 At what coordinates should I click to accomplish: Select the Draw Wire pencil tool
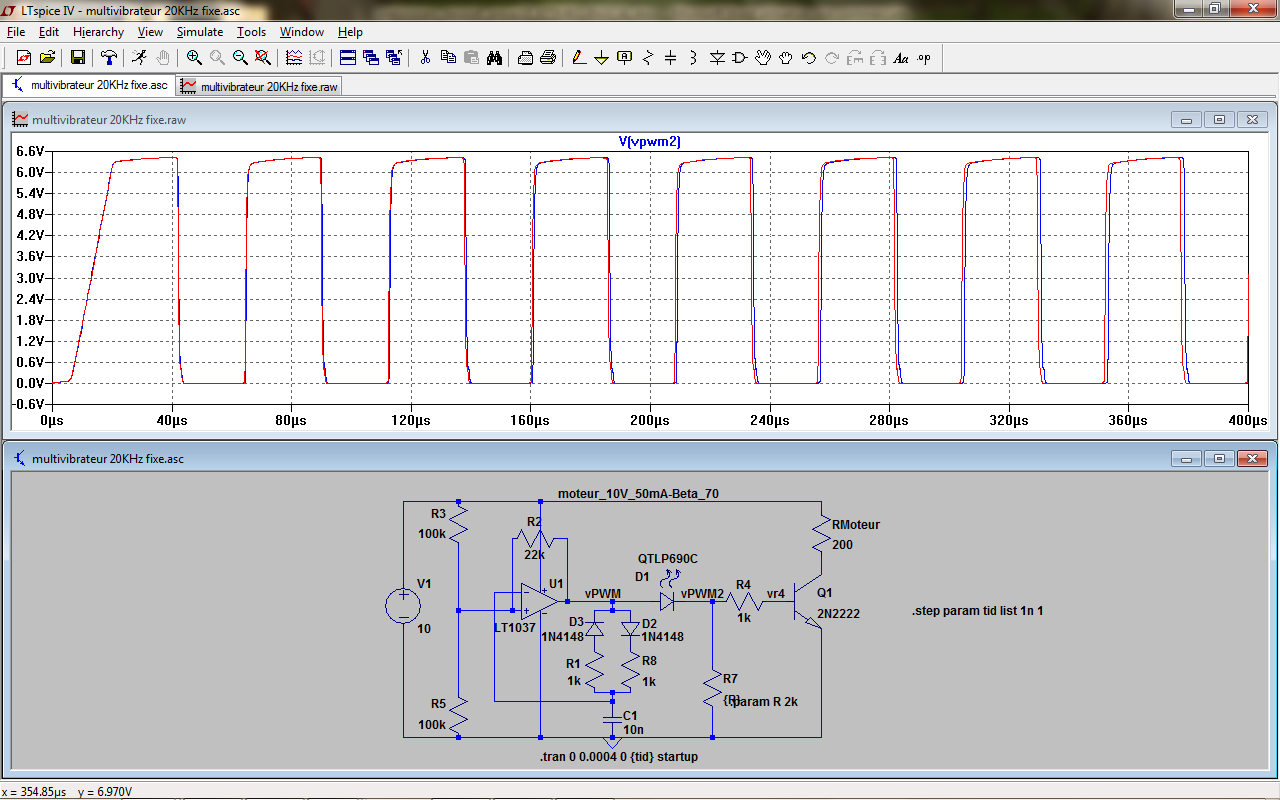[578, 58]
